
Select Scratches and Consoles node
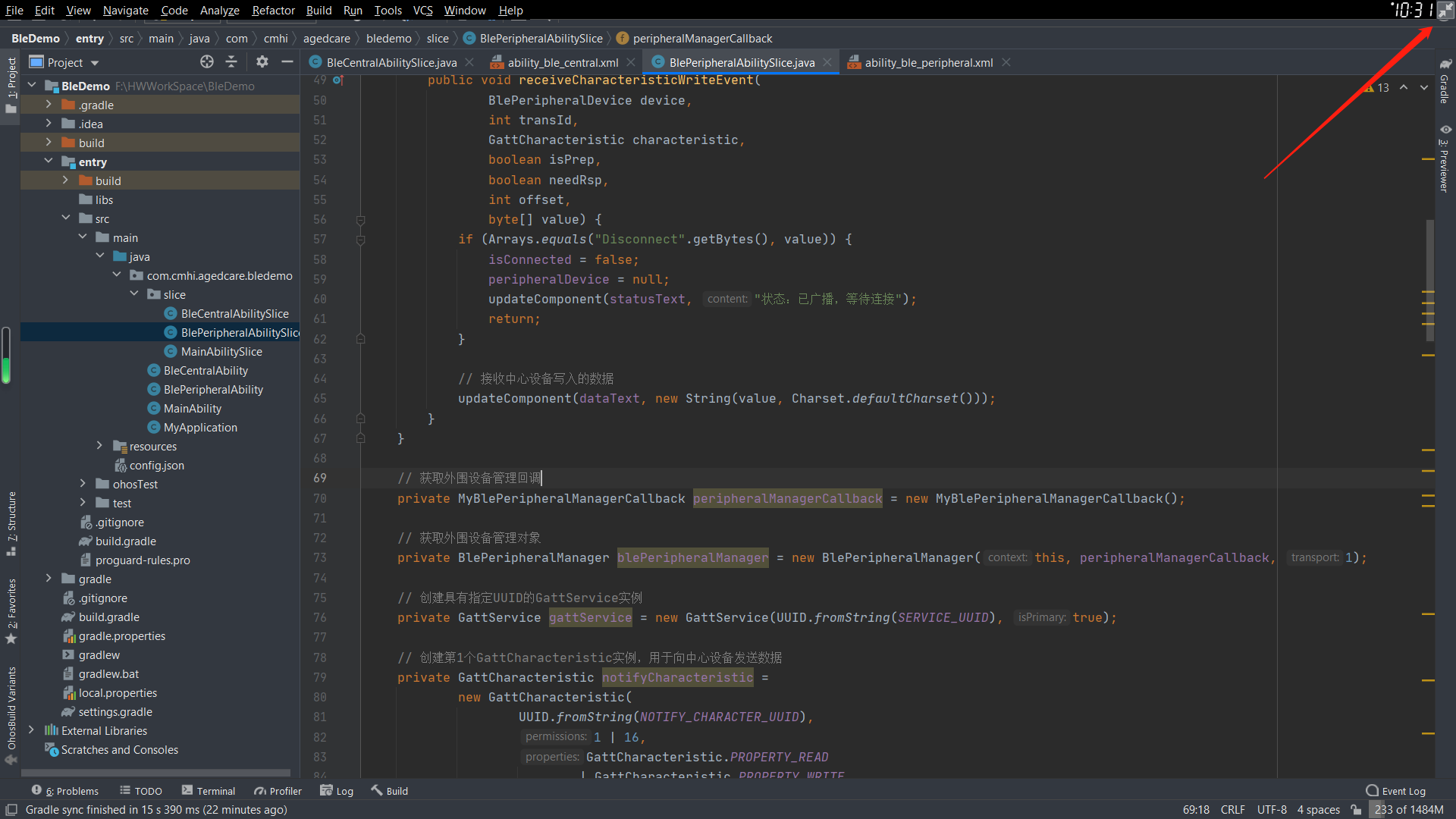point(119,749)
